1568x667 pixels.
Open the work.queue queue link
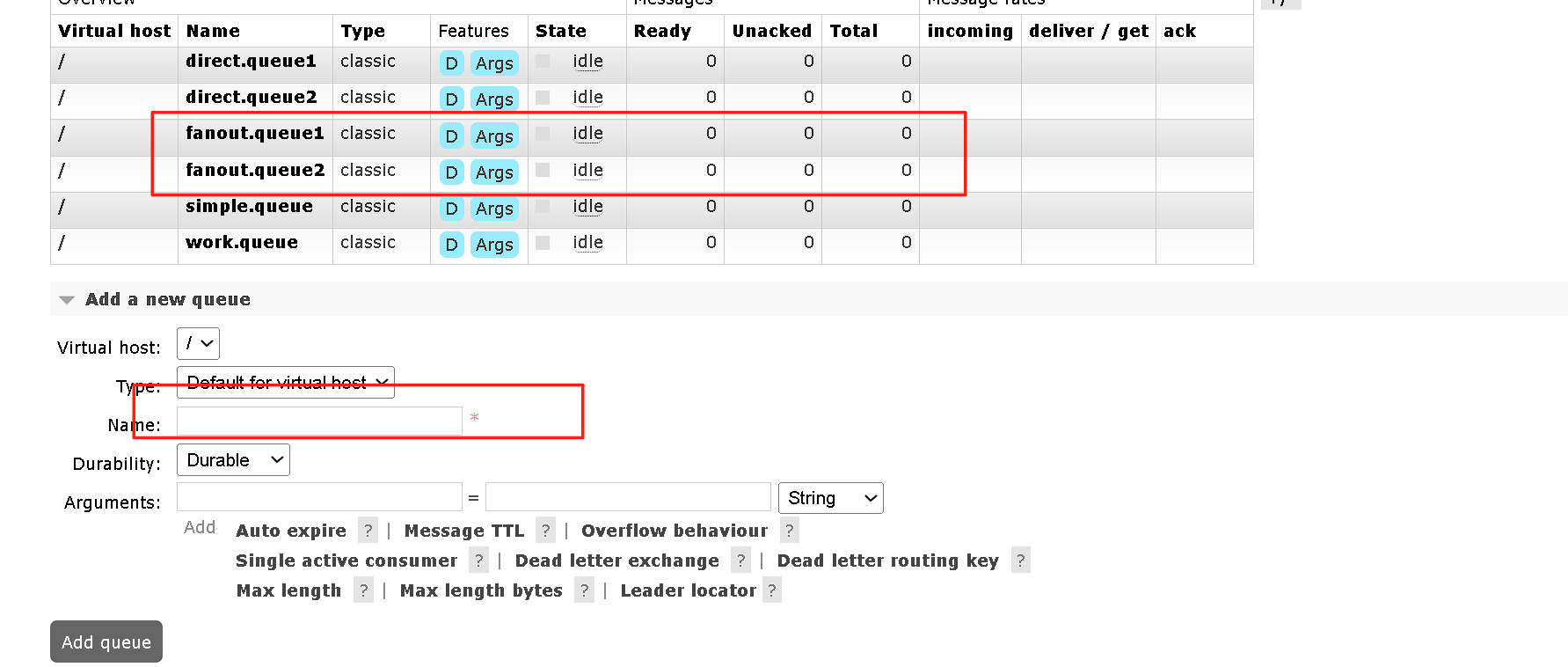[242, 243]
